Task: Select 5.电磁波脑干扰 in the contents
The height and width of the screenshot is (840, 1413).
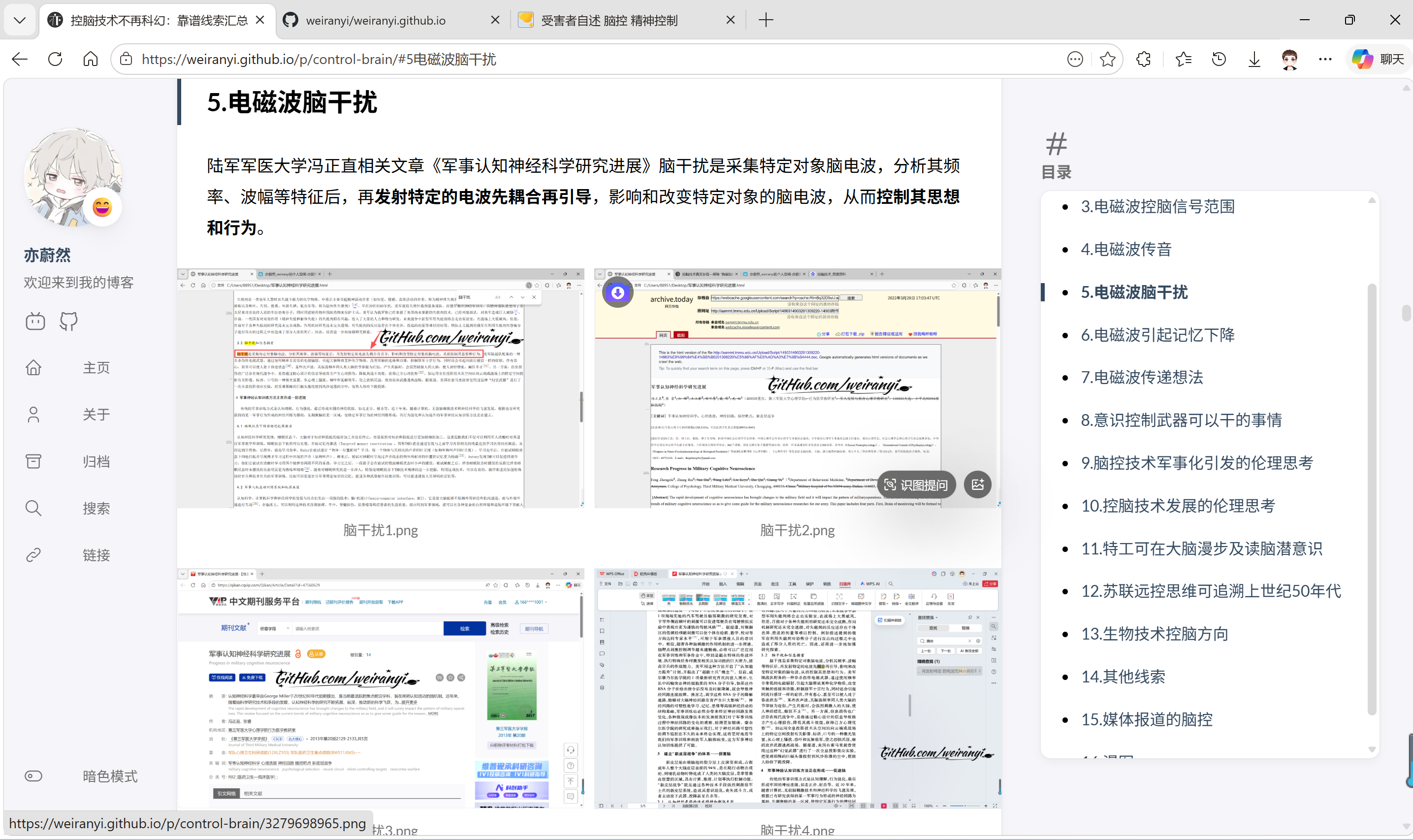Action: point(1134,292)
